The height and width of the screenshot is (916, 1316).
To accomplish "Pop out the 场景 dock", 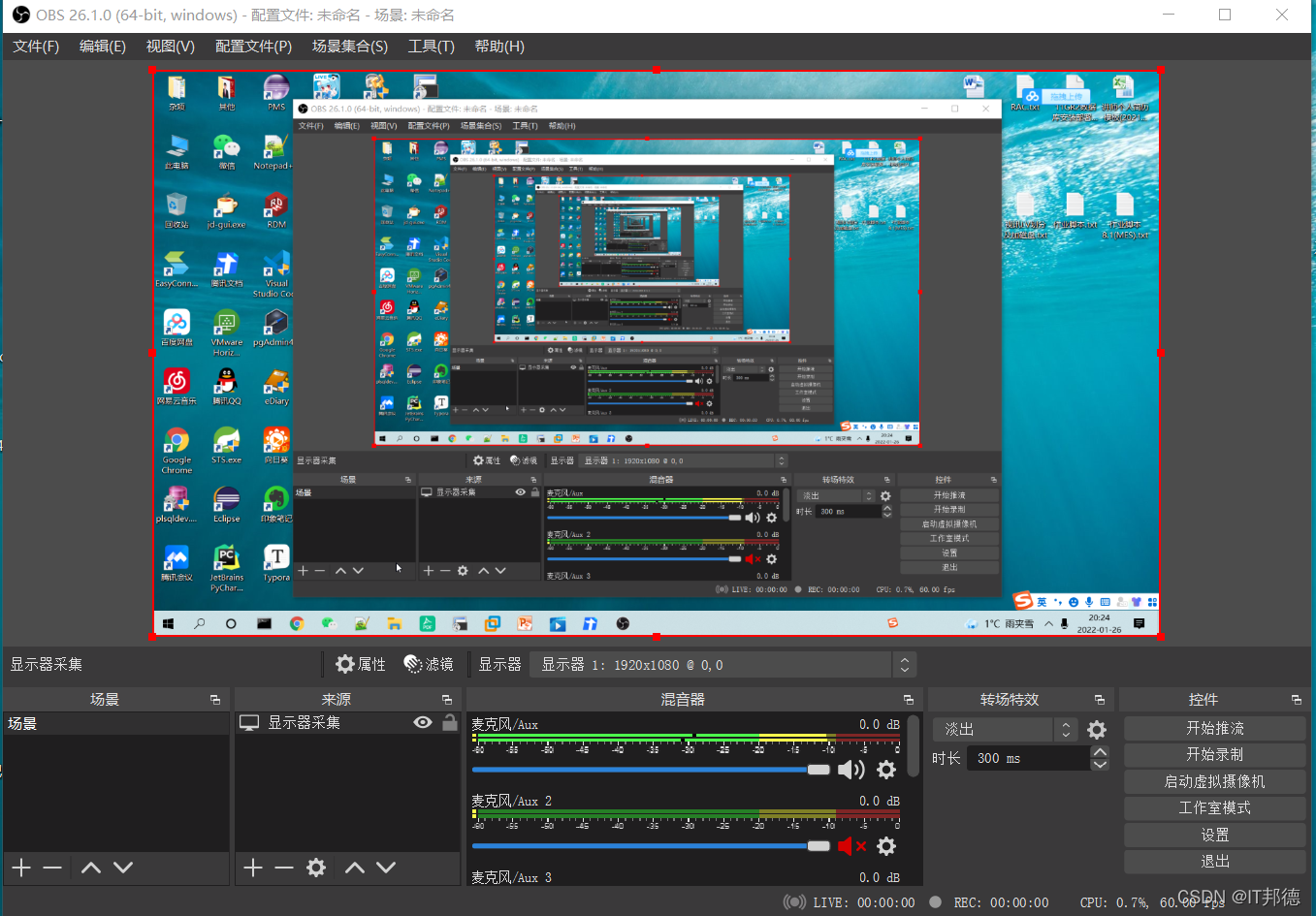I will pos(215,700).
